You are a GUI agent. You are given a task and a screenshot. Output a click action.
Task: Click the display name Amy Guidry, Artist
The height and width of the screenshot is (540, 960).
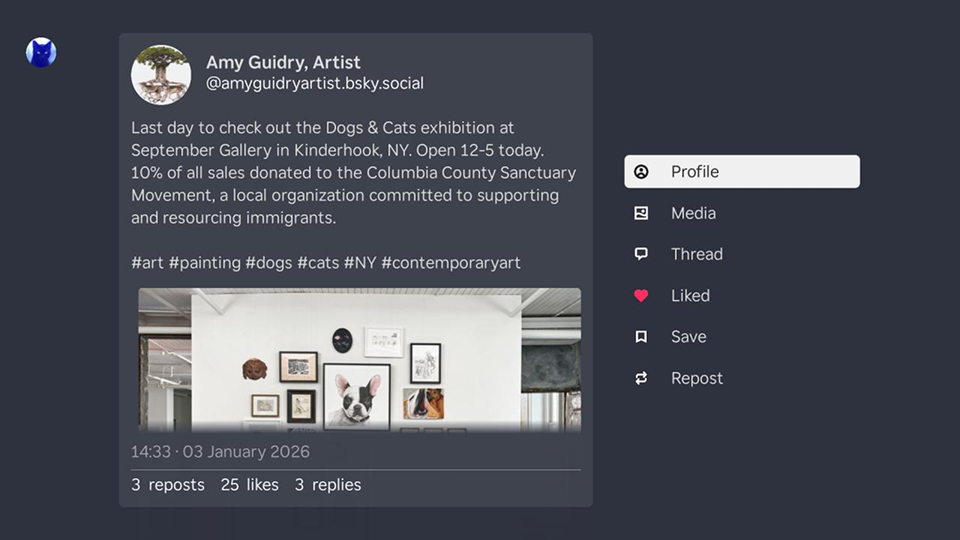(283, 62)
